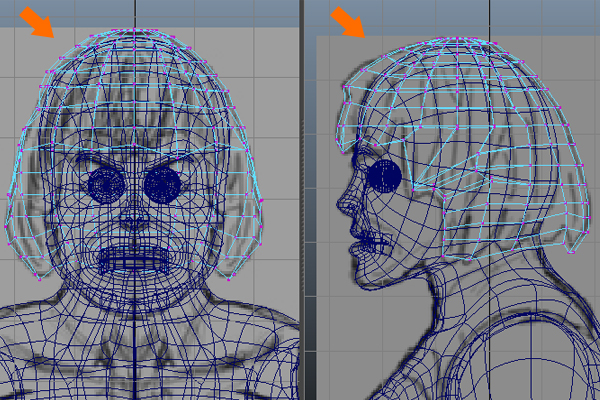
Task: Select the front view eye sphere on the left
Action: [106, 185]
